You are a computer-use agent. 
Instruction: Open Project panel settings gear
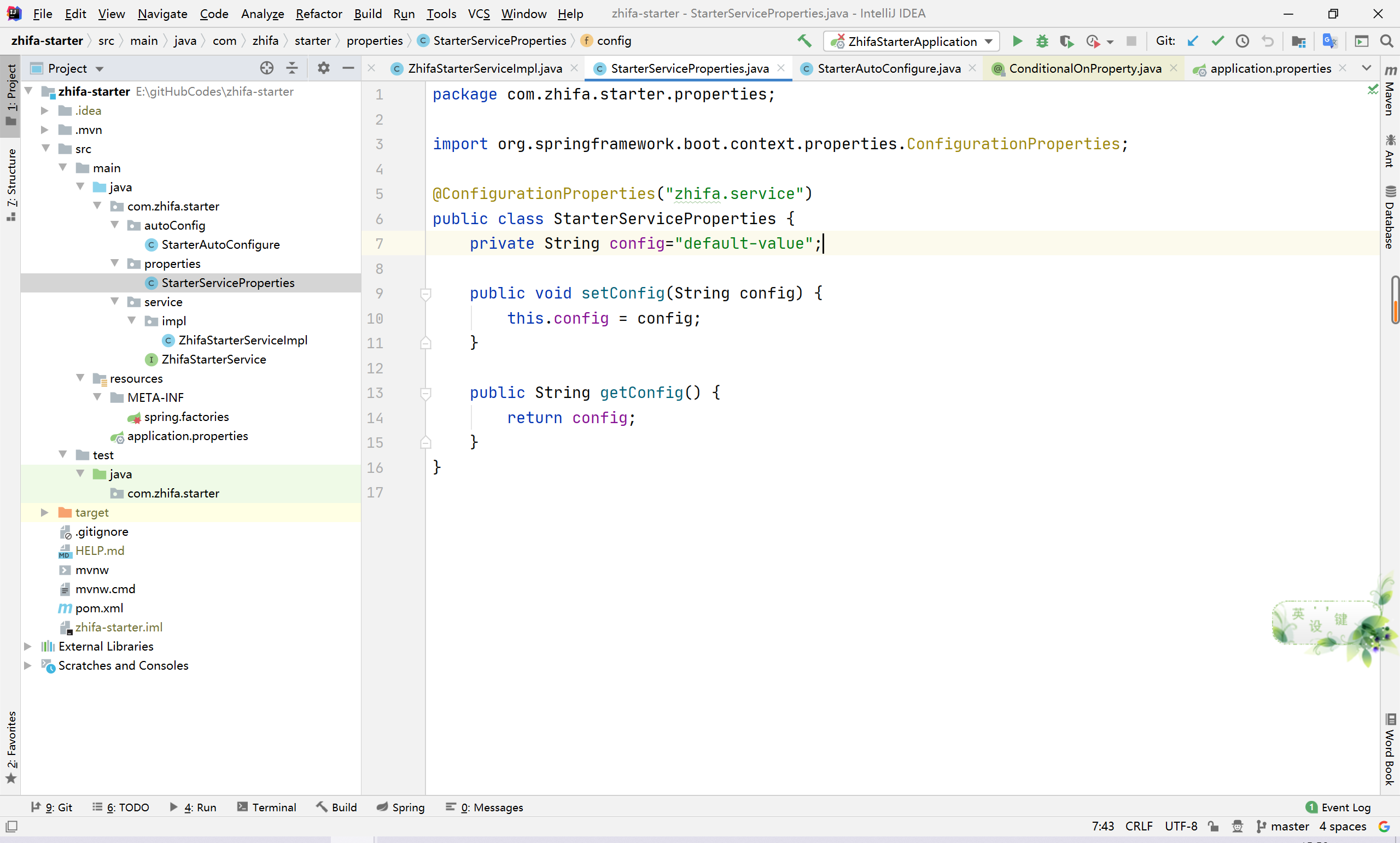(323, 68)
